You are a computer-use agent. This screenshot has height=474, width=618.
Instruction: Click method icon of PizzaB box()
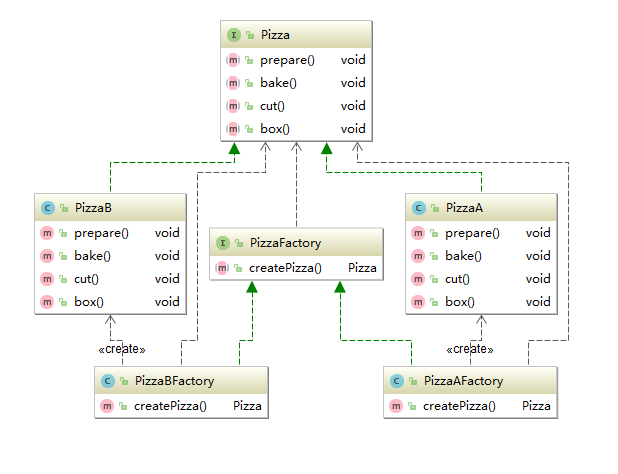(47, 302)
